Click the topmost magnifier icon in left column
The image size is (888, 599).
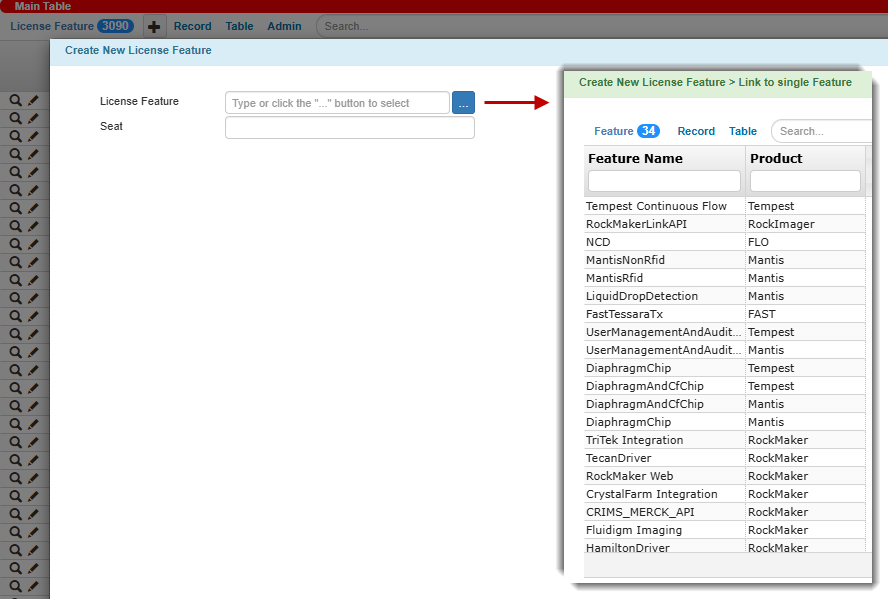pyautogui.click(x=16, y=101)
